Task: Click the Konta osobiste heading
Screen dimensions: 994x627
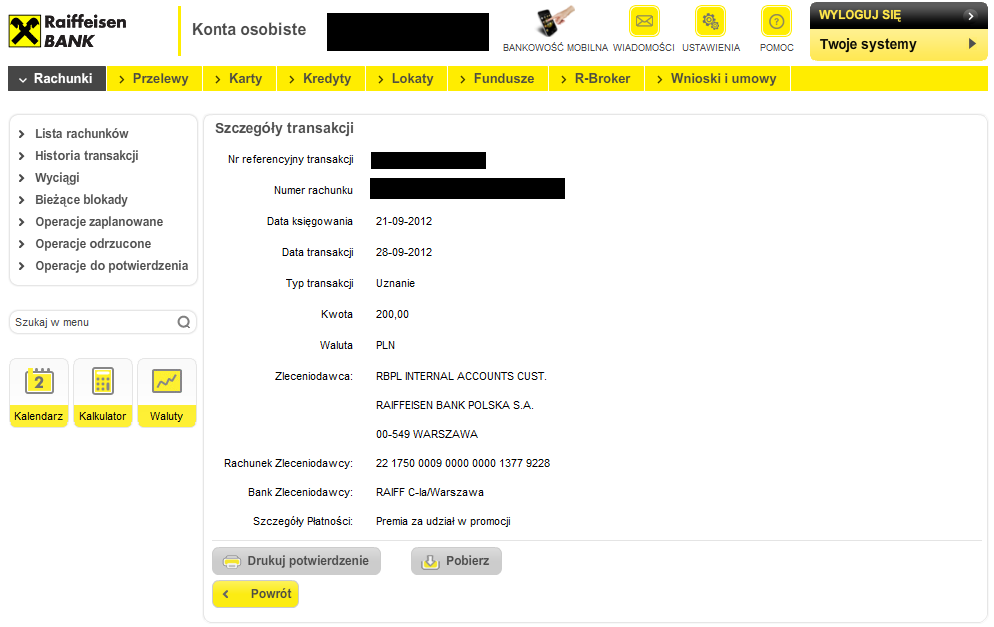Action: click(249, 30)
